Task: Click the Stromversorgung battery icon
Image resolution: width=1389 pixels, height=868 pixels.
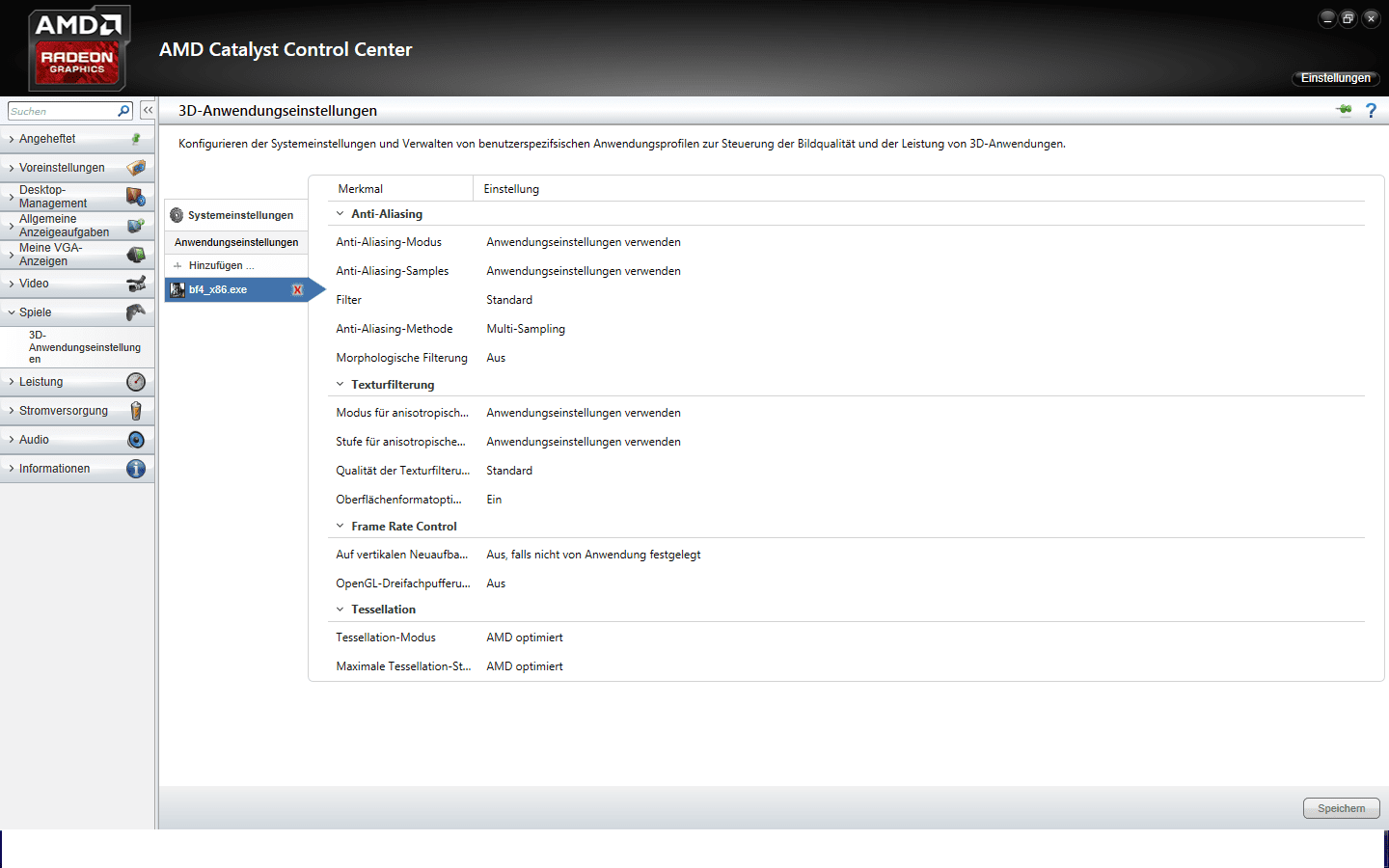Action: 136,411
